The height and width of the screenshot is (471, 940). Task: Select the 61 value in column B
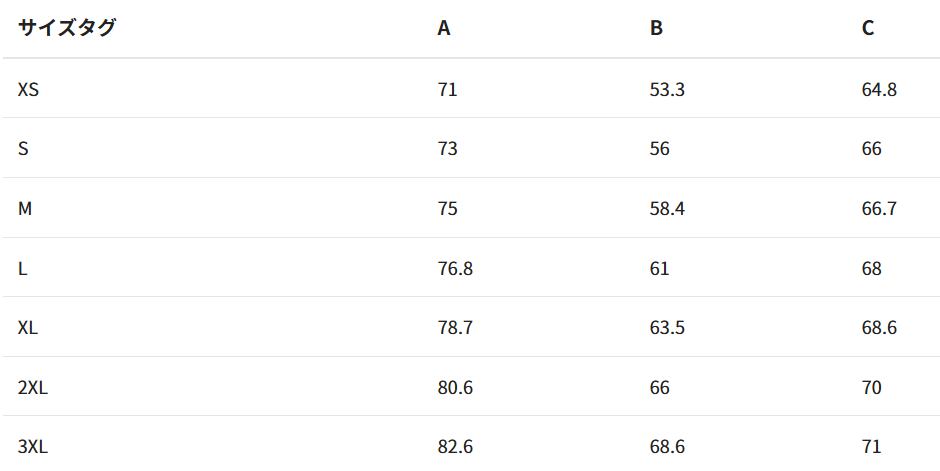coord(659,268)
